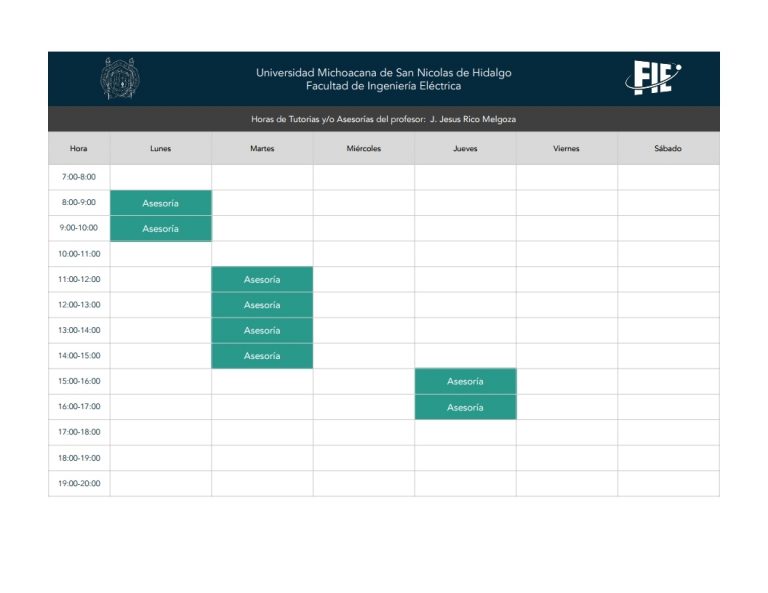Click the Universidad Michoacana title text
This screenshot has height=593, width=768.
pyautogui.click(x=384, y=72)
